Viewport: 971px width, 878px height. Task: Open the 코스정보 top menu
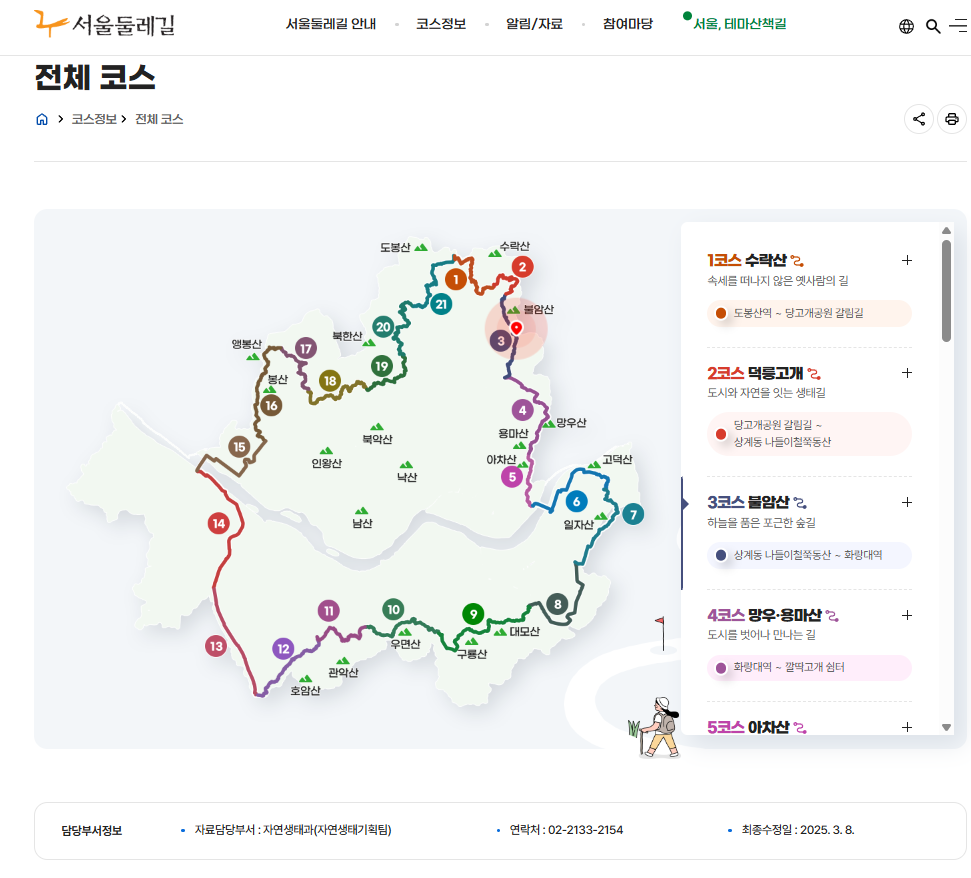(441, 24)
